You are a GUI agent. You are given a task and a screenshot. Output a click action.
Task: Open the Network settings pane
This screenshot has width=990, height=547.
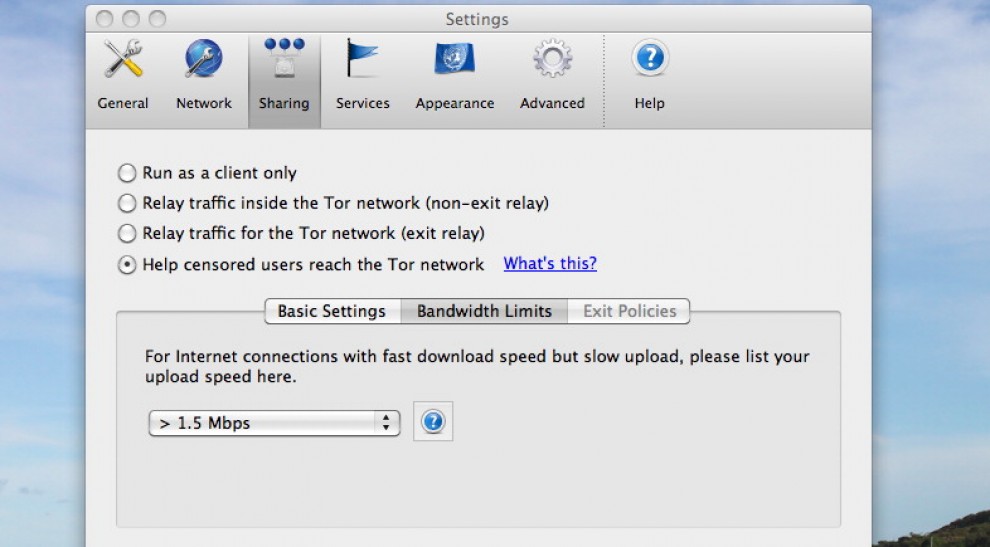click(x=203, y=75)
